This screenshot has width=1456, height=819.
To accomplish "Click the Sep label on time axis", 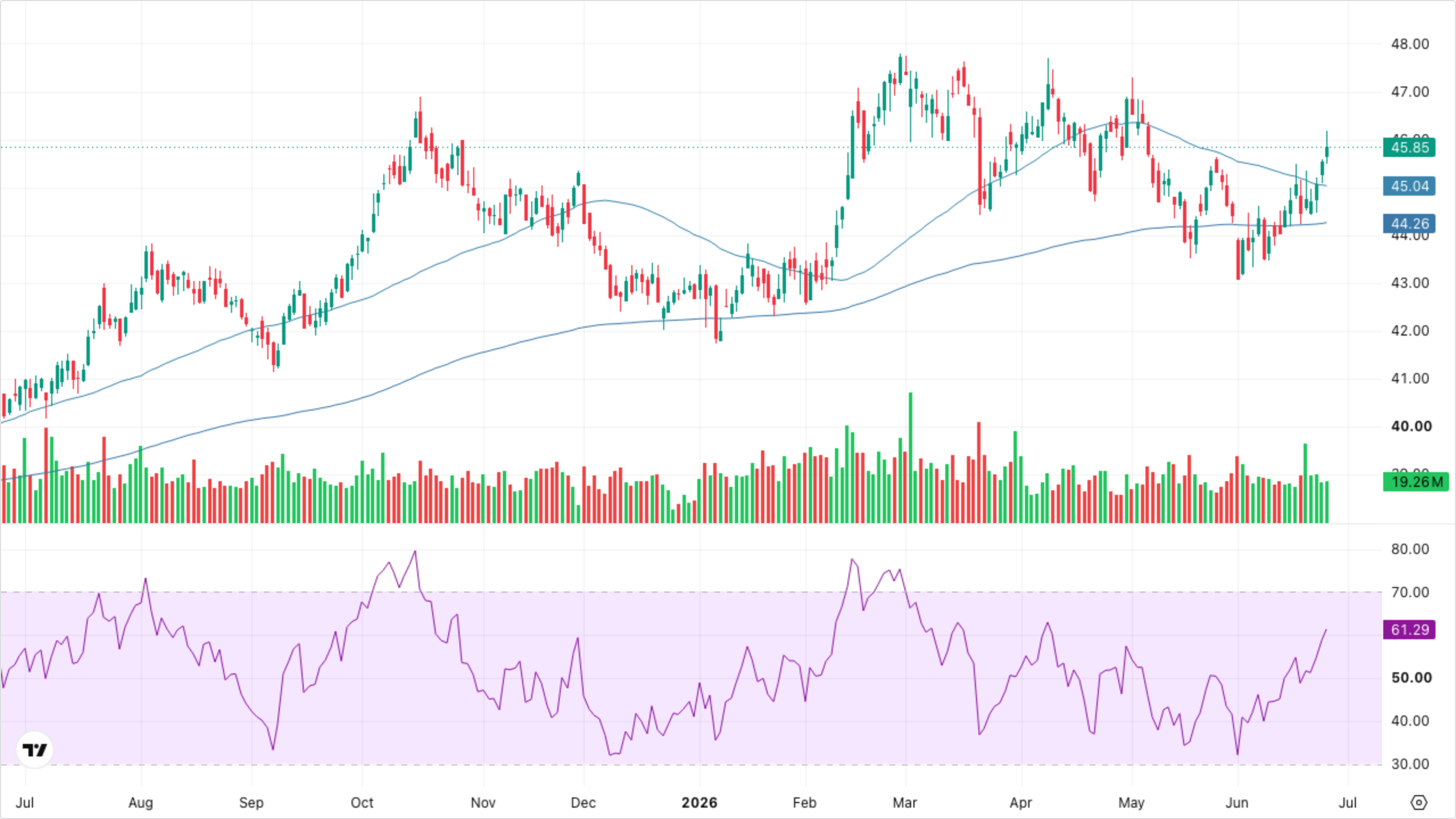I will click(251, 803).
